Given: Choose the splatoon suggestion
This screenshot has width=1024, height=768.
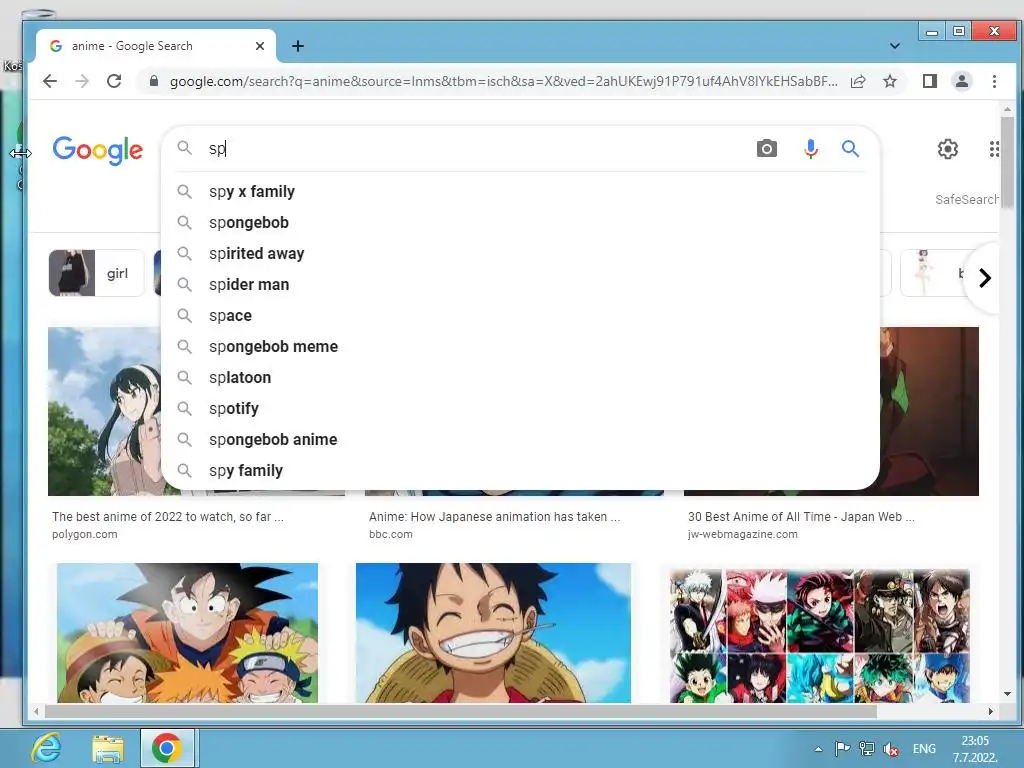Looking at the screenshot, I should click(520, 377).
